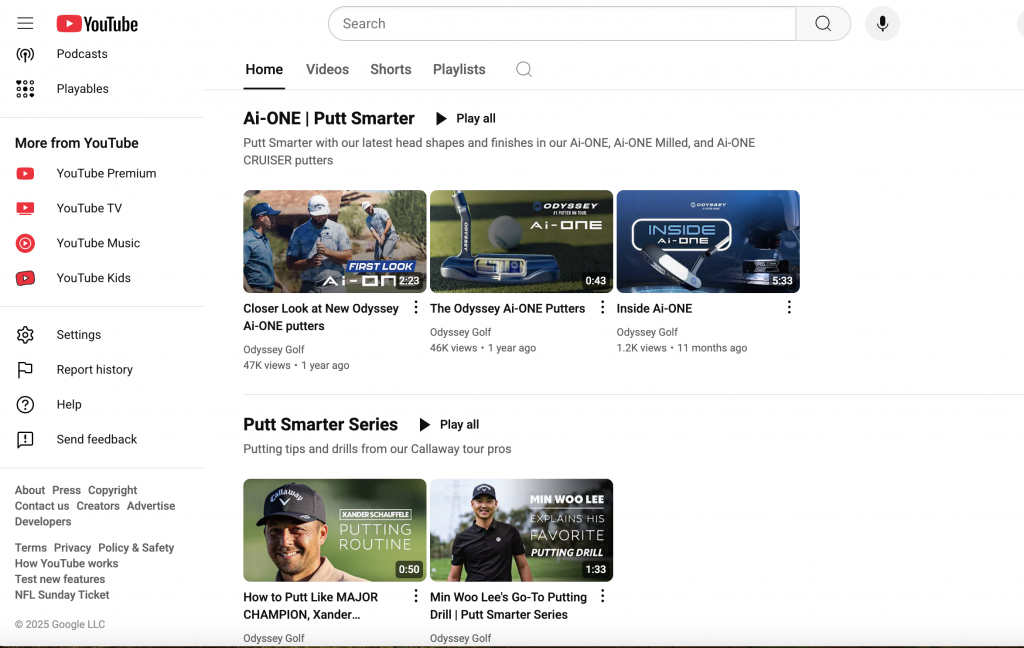Open the Putt Smarter Series playlist title
Viewport: 1024px width, 648px height.
pos(321,425)
